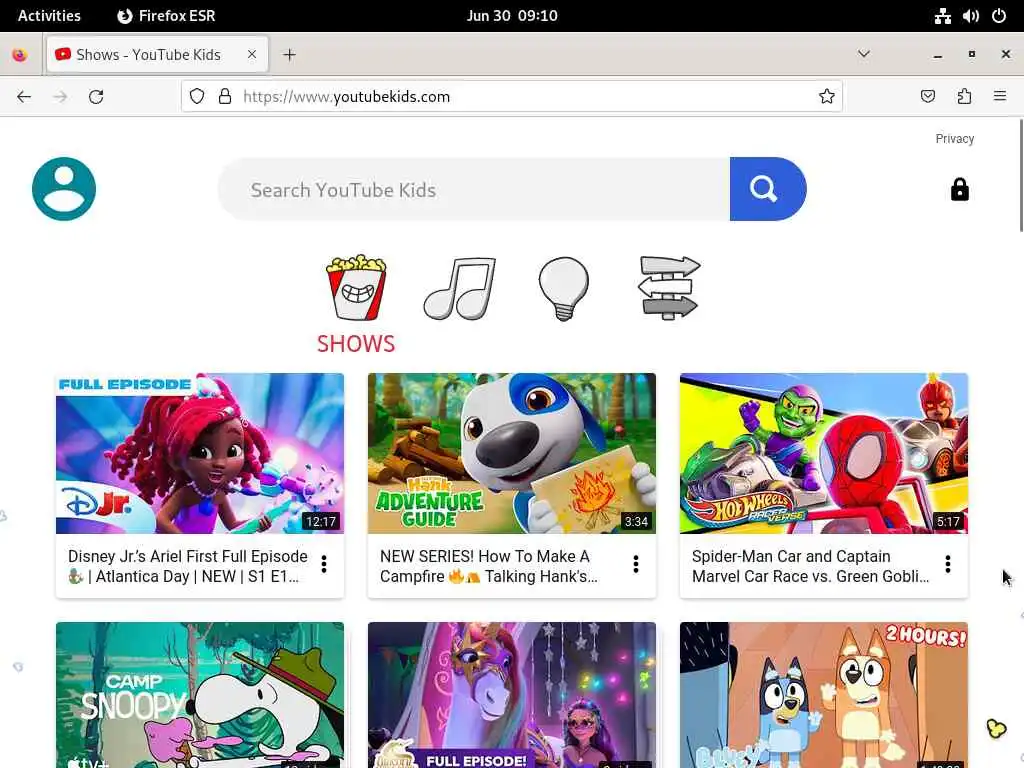Focus the Search YouTube Kids field
This screenshot has width=1024, height=768.
(475, 189)
